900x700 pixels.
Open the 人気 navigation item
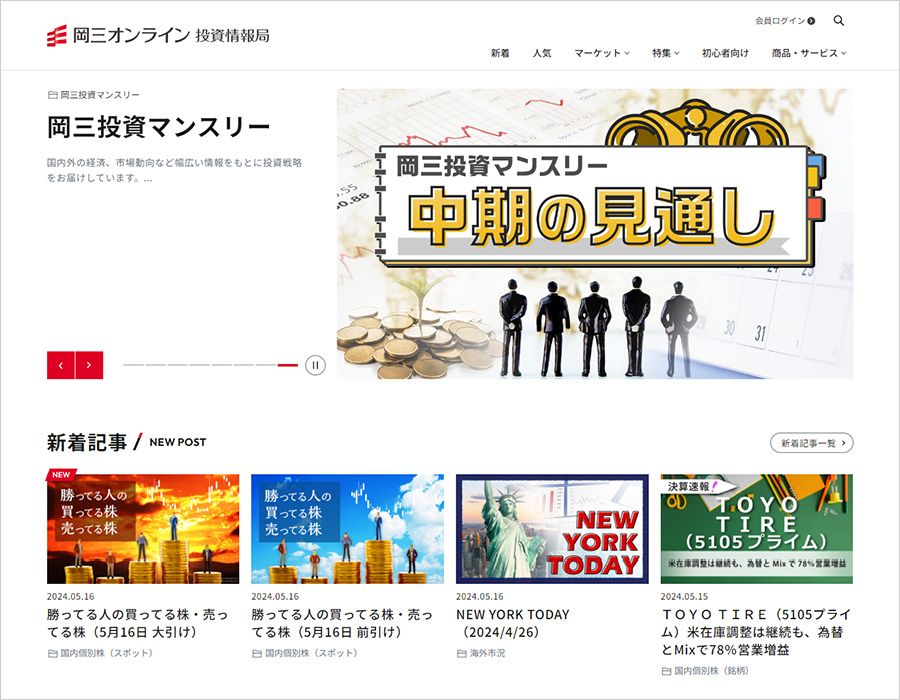[x=542, y=53]
